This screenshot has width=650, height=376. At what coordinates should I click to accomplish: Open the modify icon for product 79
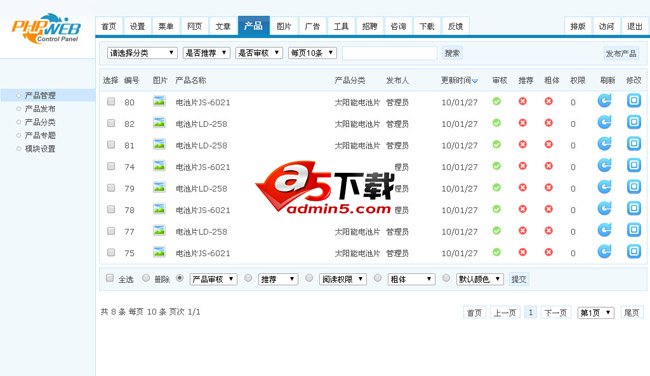634,187
